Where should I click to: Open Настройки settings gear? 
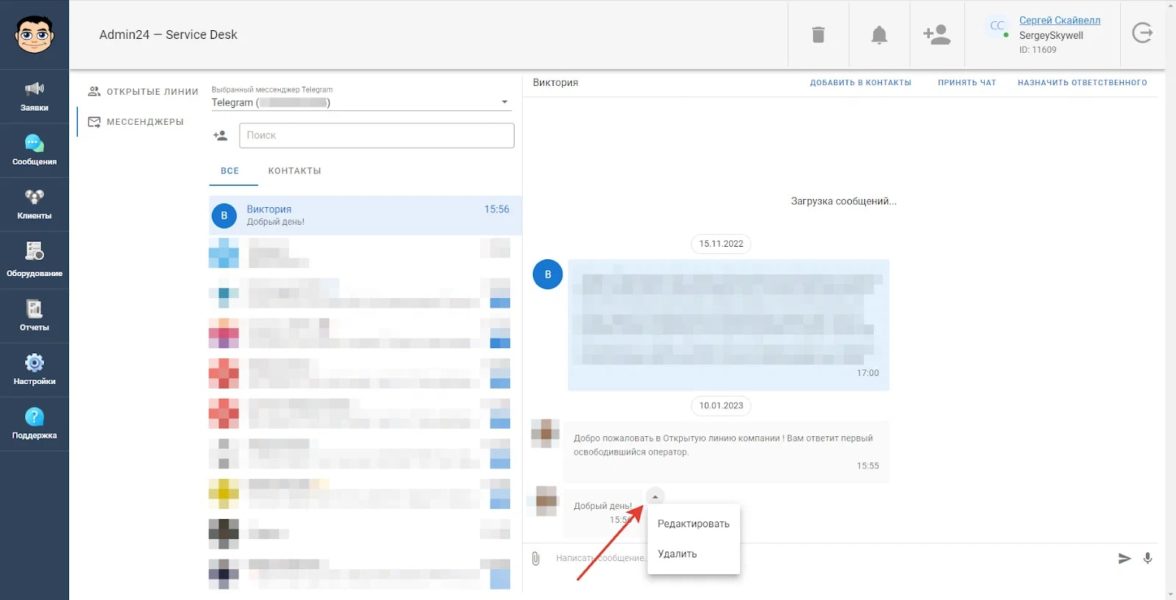click(x=34, y=369)
